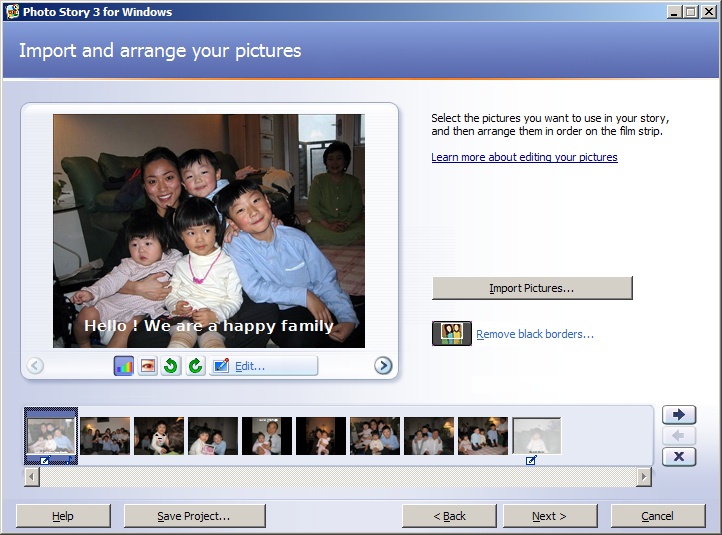Select the second film strip thumbnail
This screenshot has width=722, height=535.
105,436
